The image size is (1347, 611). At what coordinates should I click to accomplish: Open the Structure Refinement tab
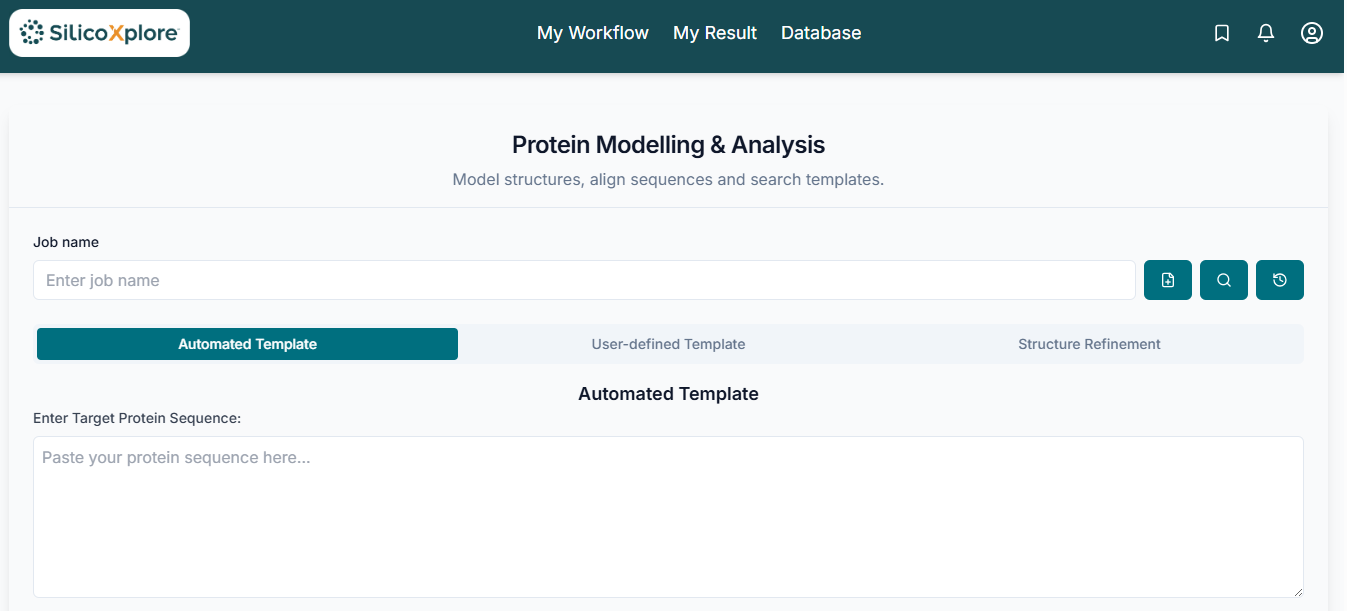point(1089,343)
